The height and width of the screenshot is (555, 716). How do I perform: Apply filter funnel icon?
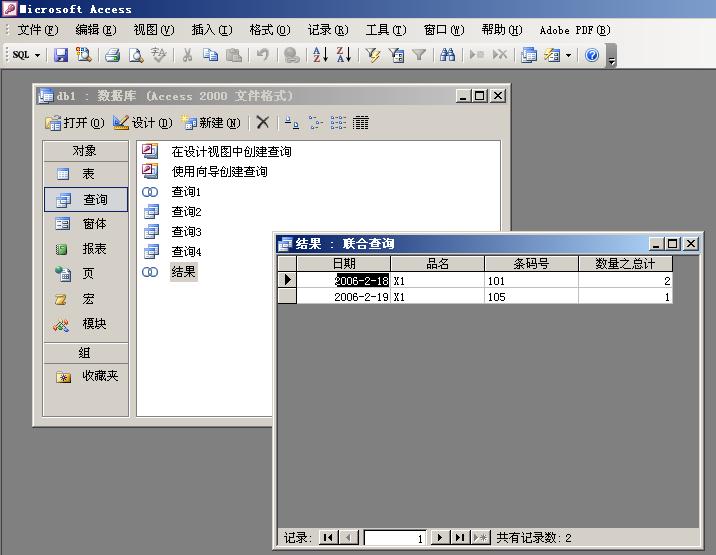click(419, 55)
